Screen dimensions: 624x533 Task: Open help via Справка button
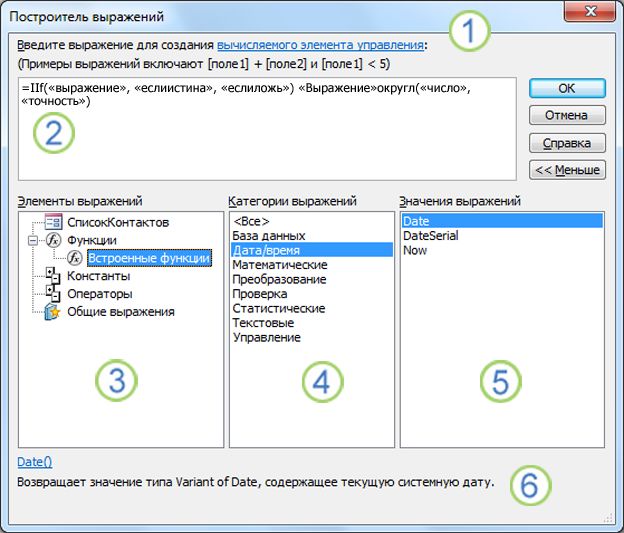click(567, 143)
